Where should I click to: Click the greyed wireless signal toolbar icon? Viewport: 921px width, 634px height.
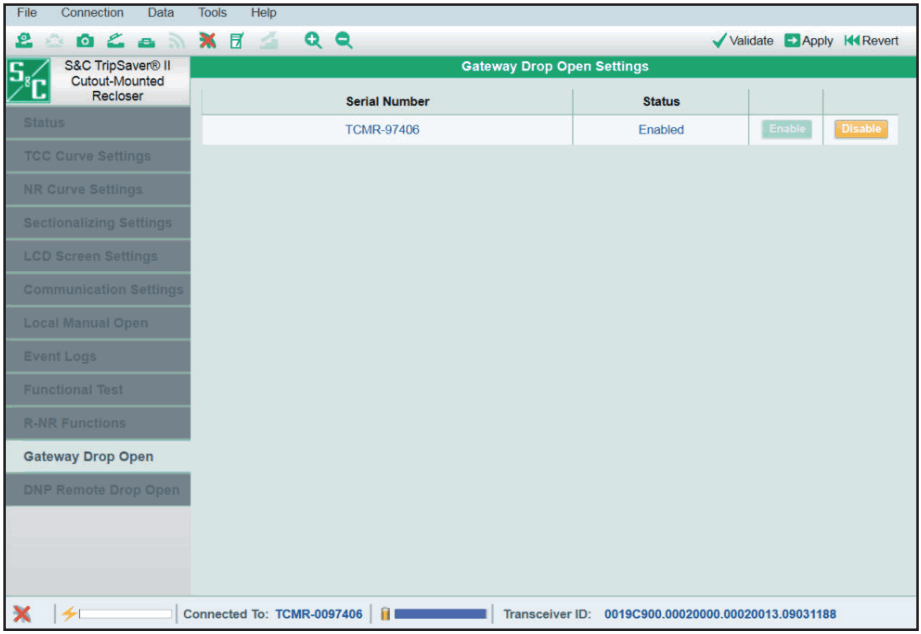(x=177, y=41)
